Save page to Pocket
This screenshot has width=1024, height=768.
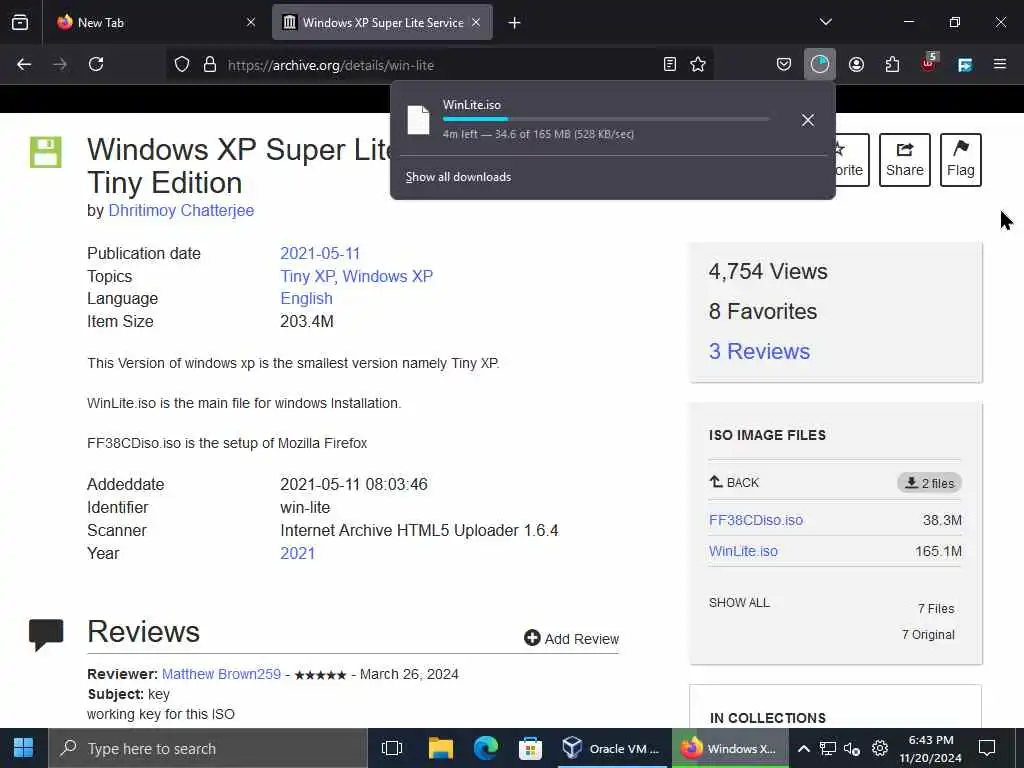pyautogui.click(x=784, y=64)
